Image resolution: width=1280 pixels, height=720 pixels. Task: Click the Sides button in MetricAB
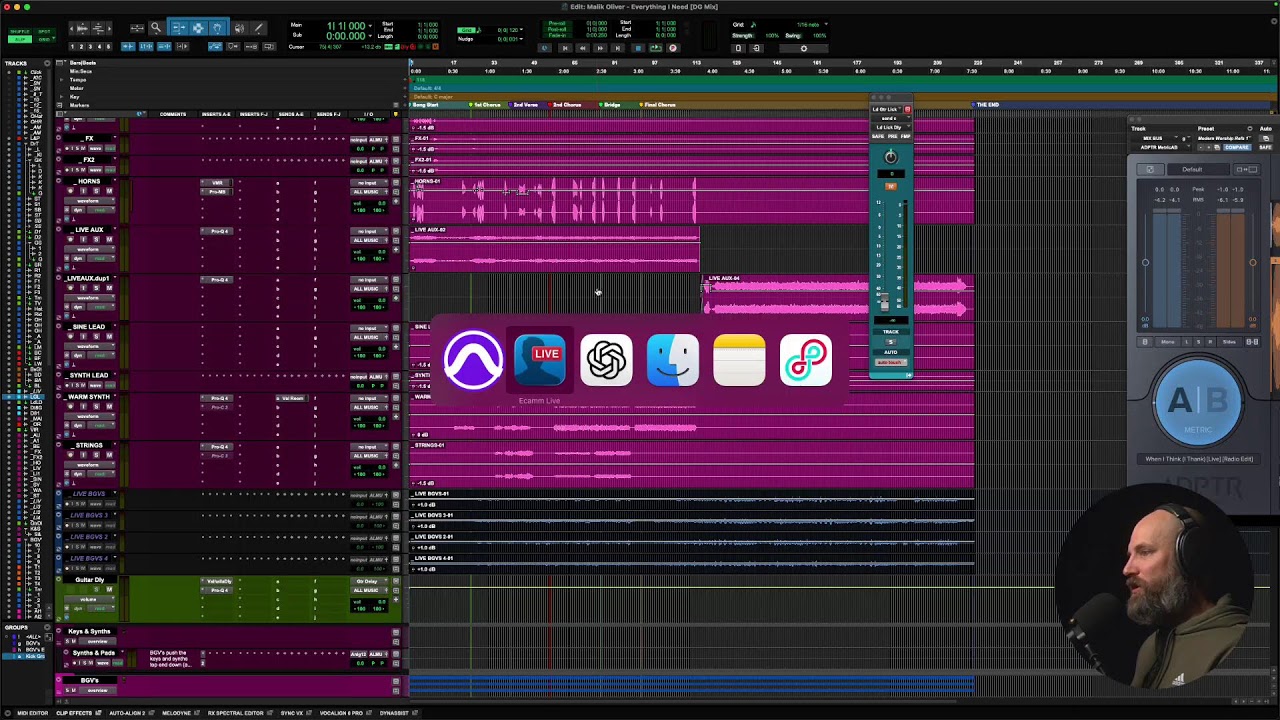(1229, 342)
